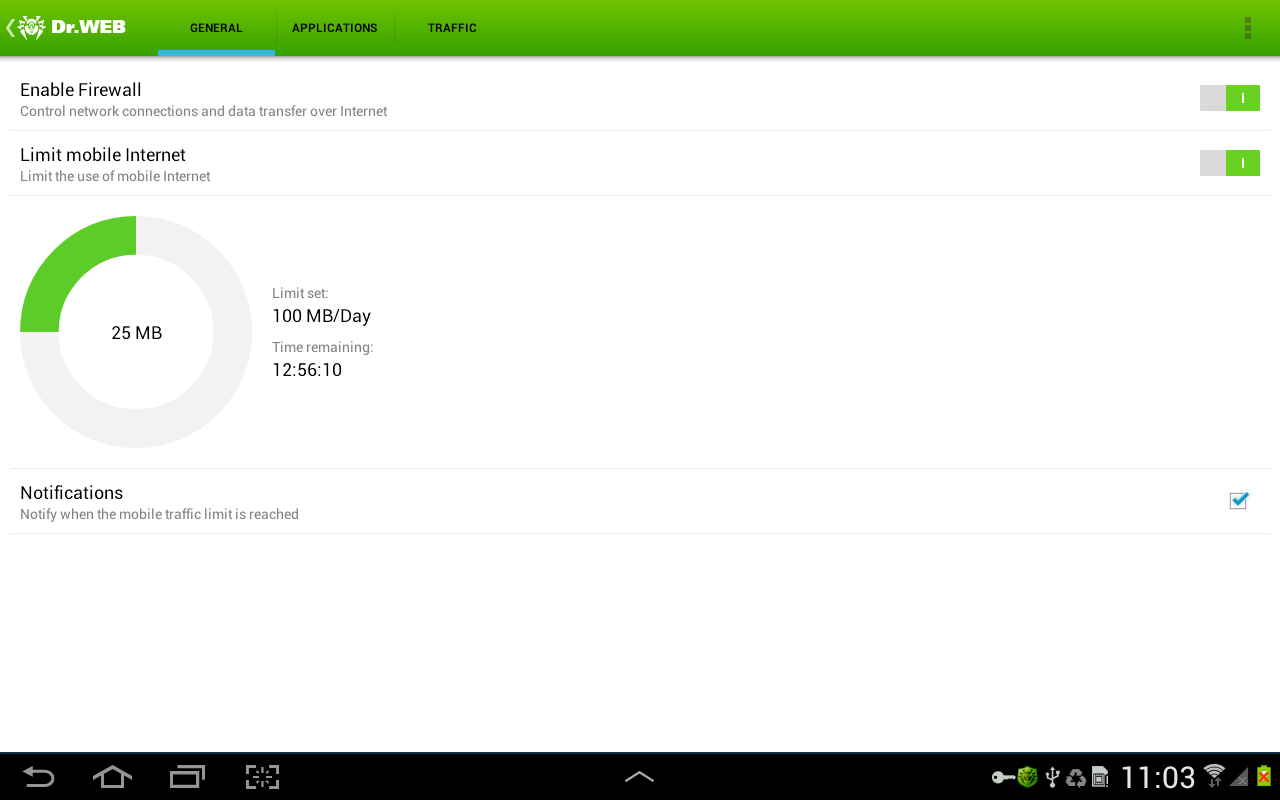Turn off the Enable Firewall switch
The height and width of the screenshot is (800, 1280).
click(1230, 98)
